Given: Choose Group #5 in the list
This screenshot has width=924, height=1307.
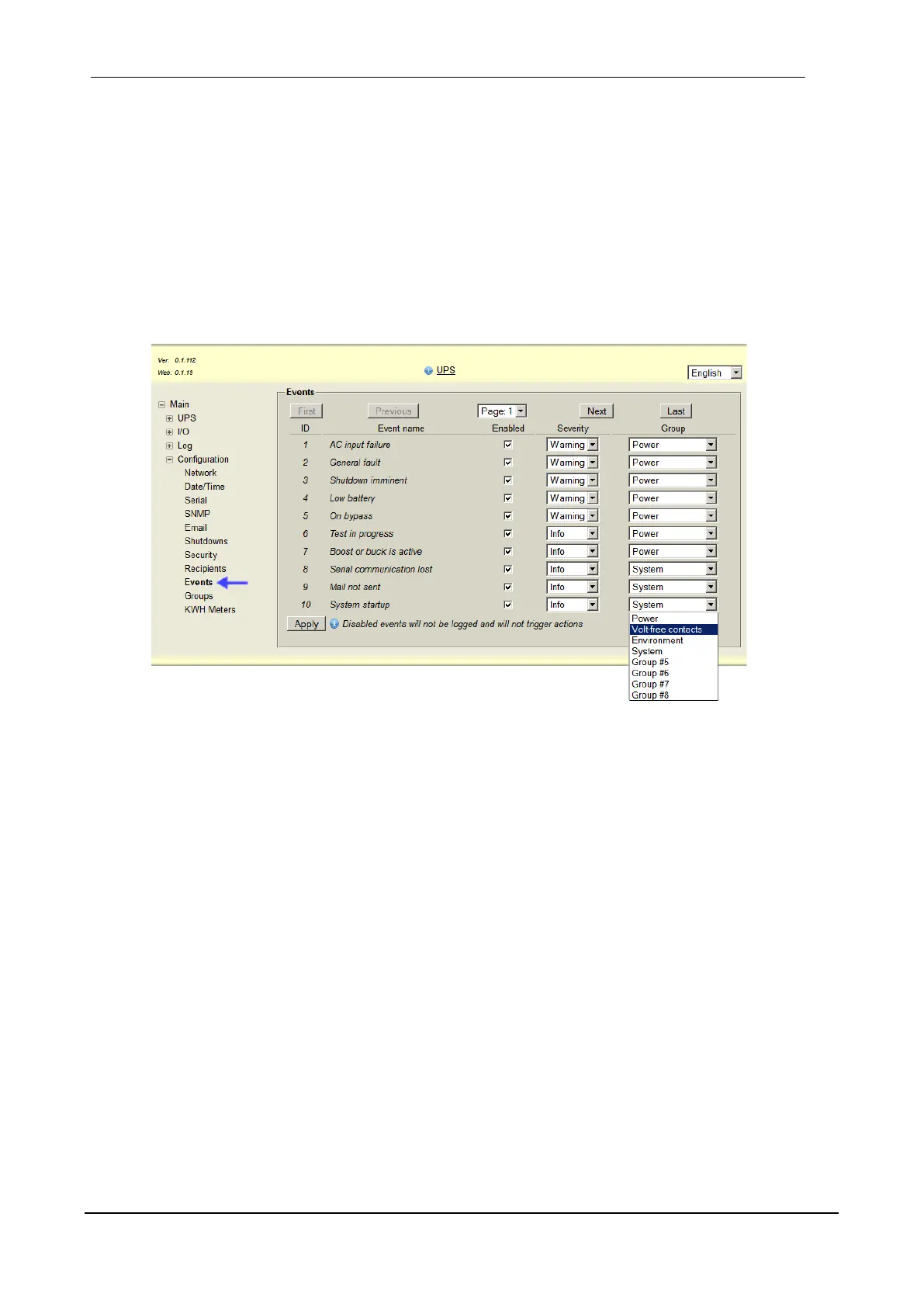Looking at the screenshot, I should [673, 662].
